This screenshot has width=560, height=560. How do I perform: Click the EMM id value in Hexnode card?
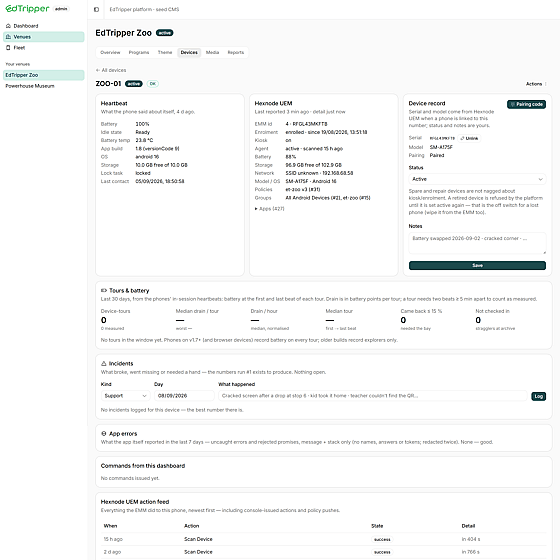[x=306, y=124]
